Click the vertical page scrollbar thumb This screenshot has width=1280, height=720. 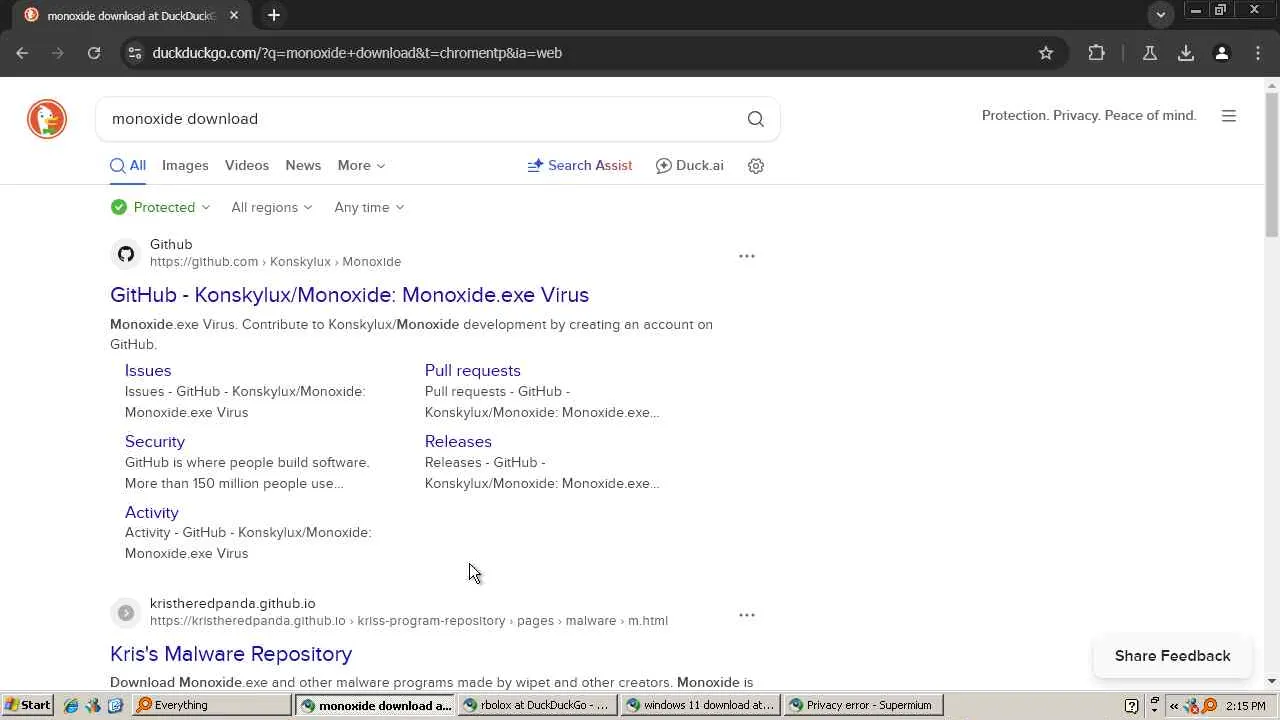coord(1272,165)
